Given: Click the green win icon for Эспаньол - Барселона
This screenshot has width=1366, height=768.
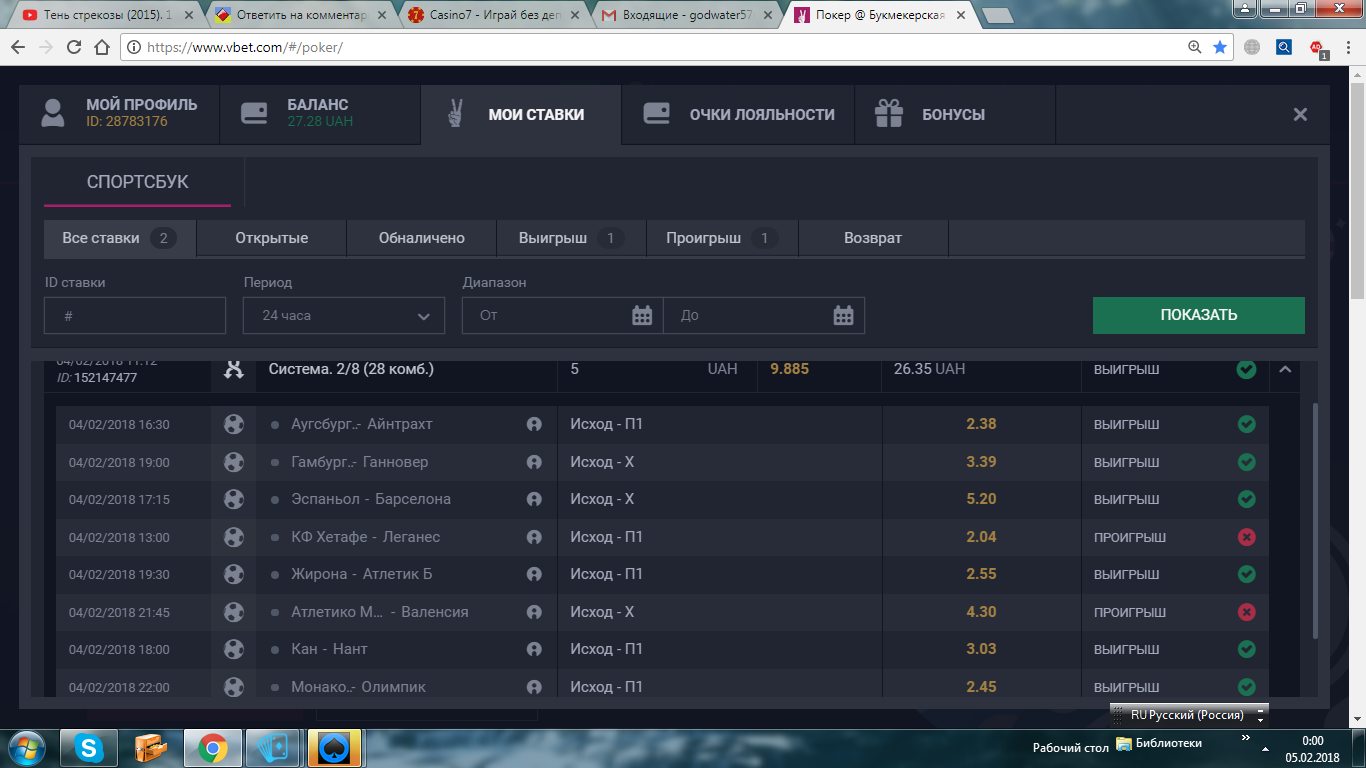Looking at the screenshot, I should [1246, 499].
